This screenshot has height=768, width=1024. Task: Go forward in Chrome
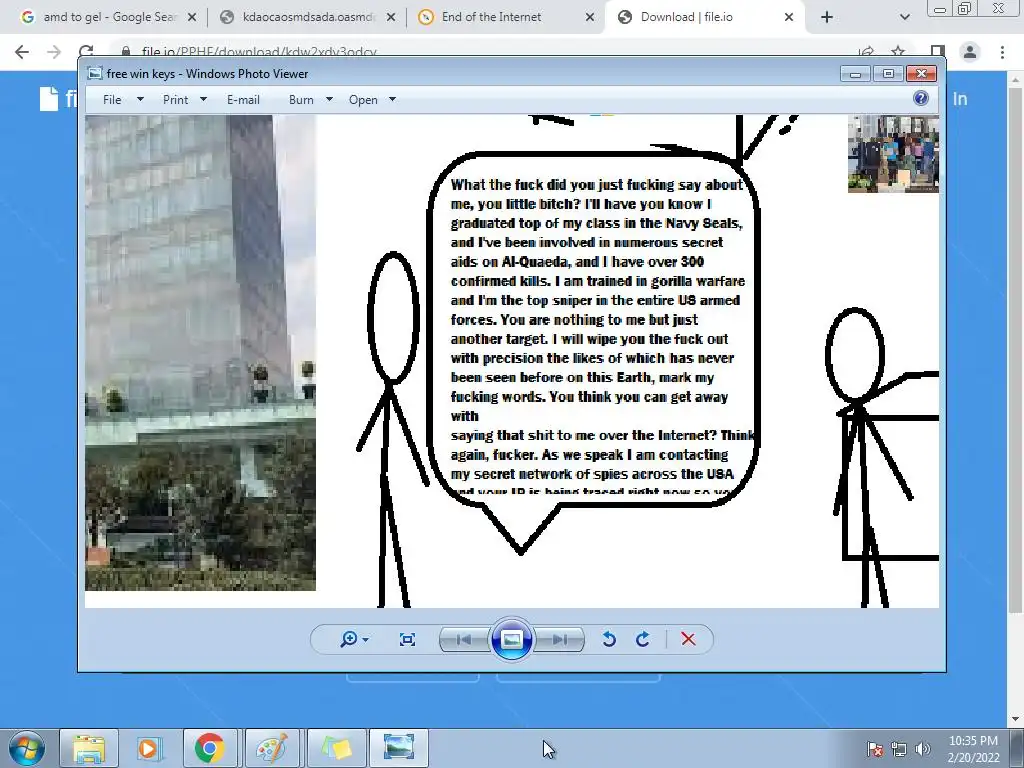coord(54,52)
